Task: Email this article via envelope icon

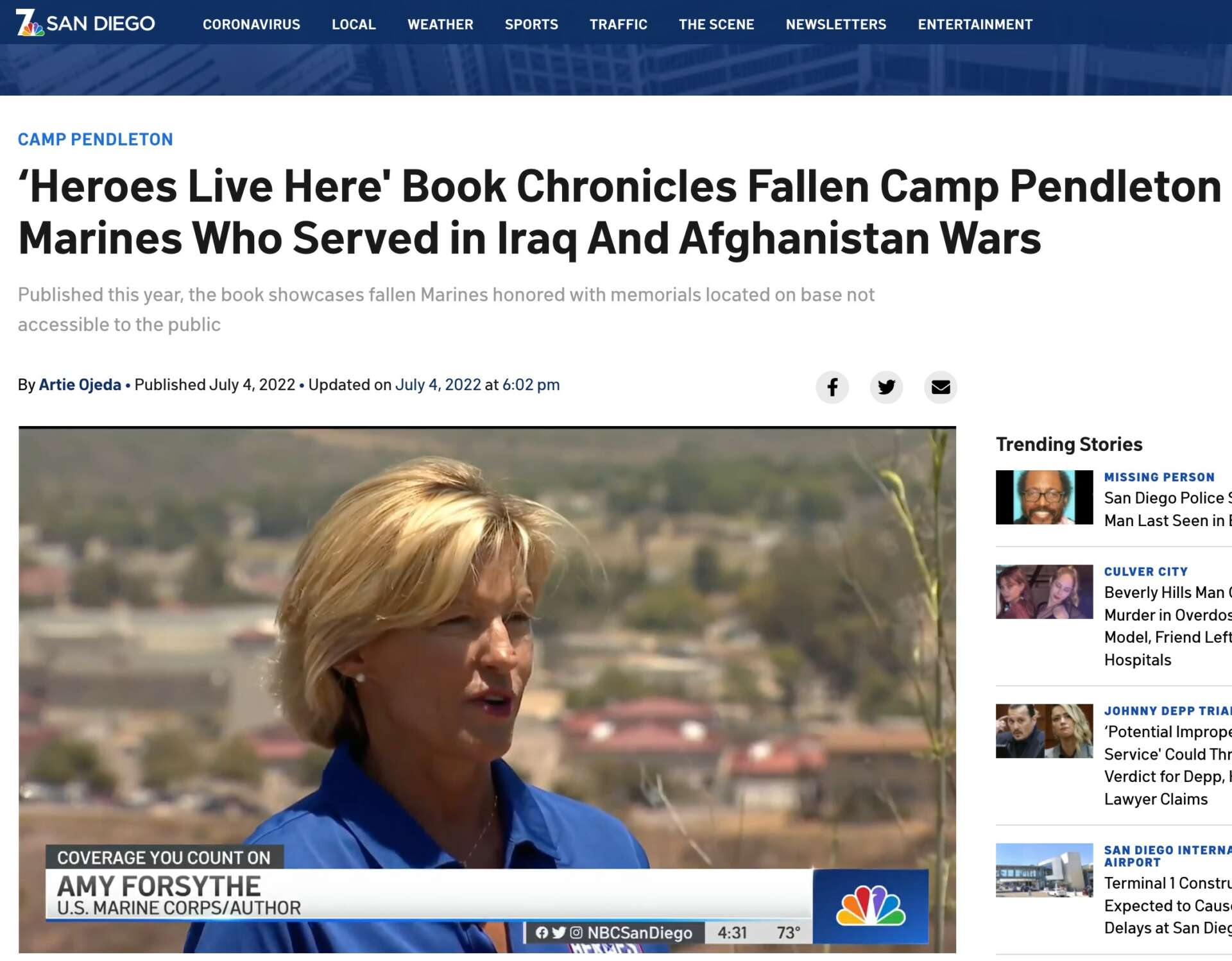Action: tap(941, 387)
